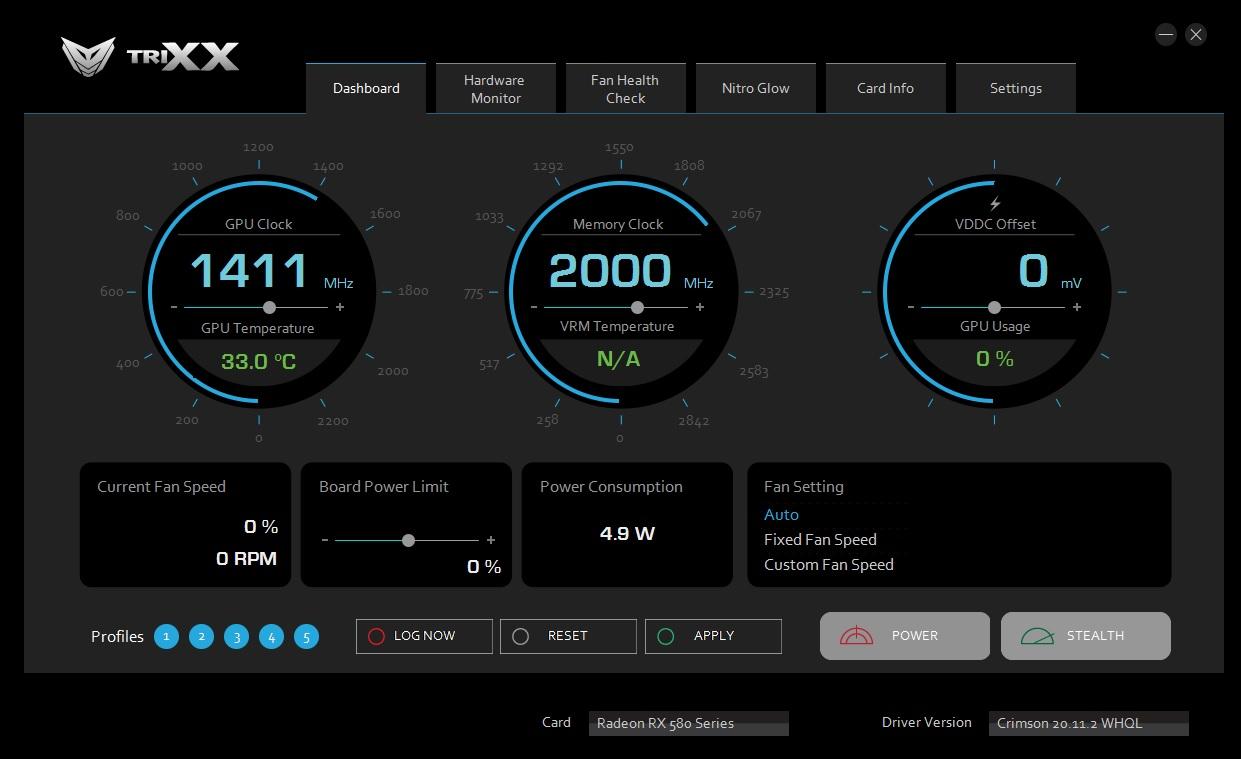Click the Memory Clock slider handle
1241x759 pixels.
(637, 307)
